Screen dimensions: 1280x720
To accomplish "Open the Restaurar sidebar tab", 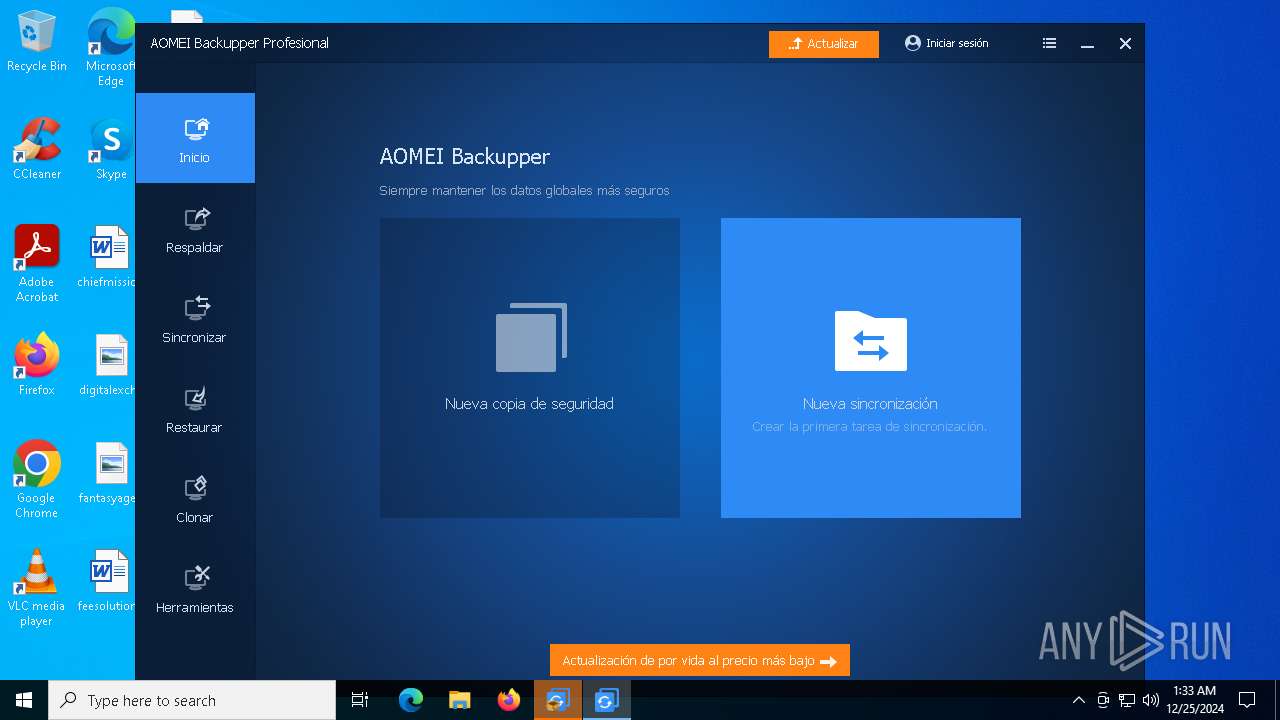I will (195, 409).
